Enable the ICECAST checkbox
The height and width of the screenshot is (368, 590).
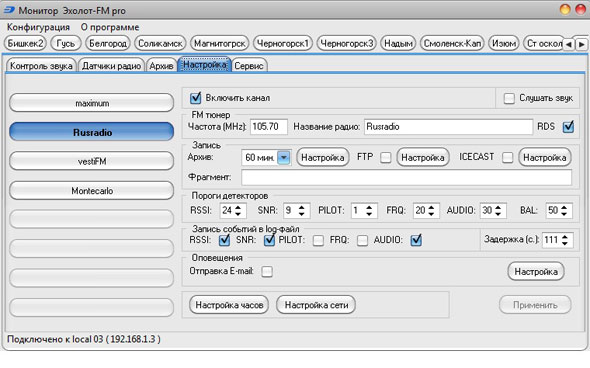pyautogui.click(x=507, y=157)
